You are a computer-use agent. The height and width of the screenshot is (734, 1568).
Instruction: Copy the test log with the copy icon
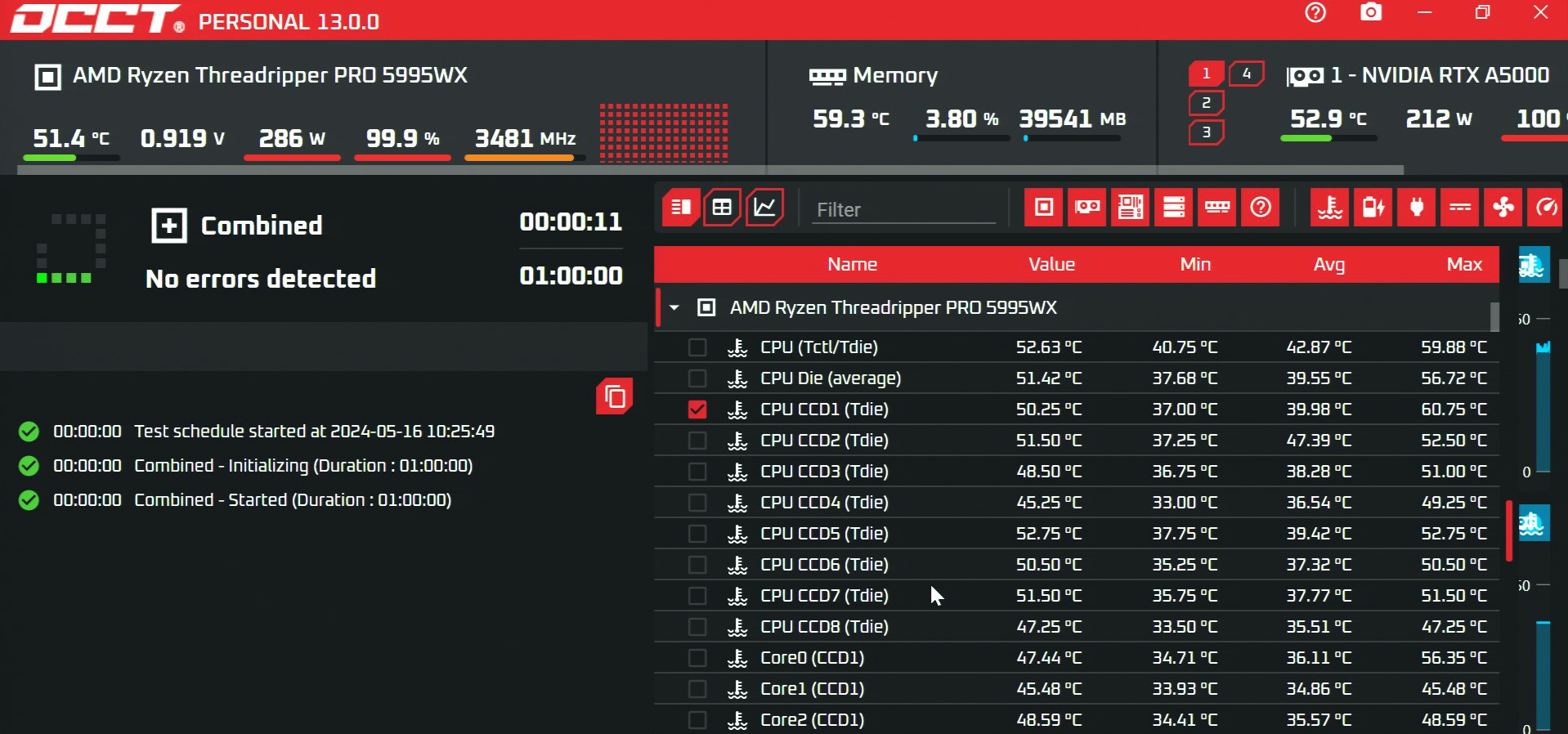[615, 396]
